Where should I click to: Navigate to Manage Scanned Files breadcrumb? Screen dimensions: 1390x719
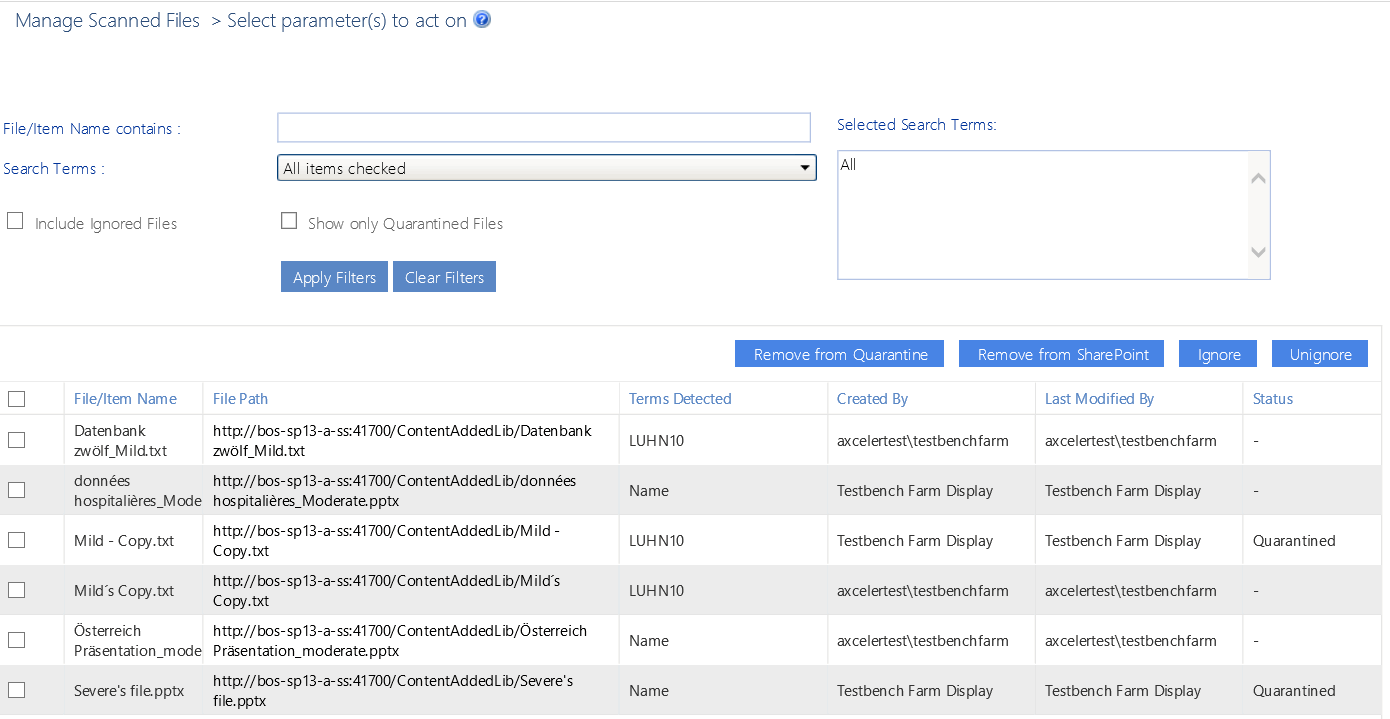tap(106, 19)
